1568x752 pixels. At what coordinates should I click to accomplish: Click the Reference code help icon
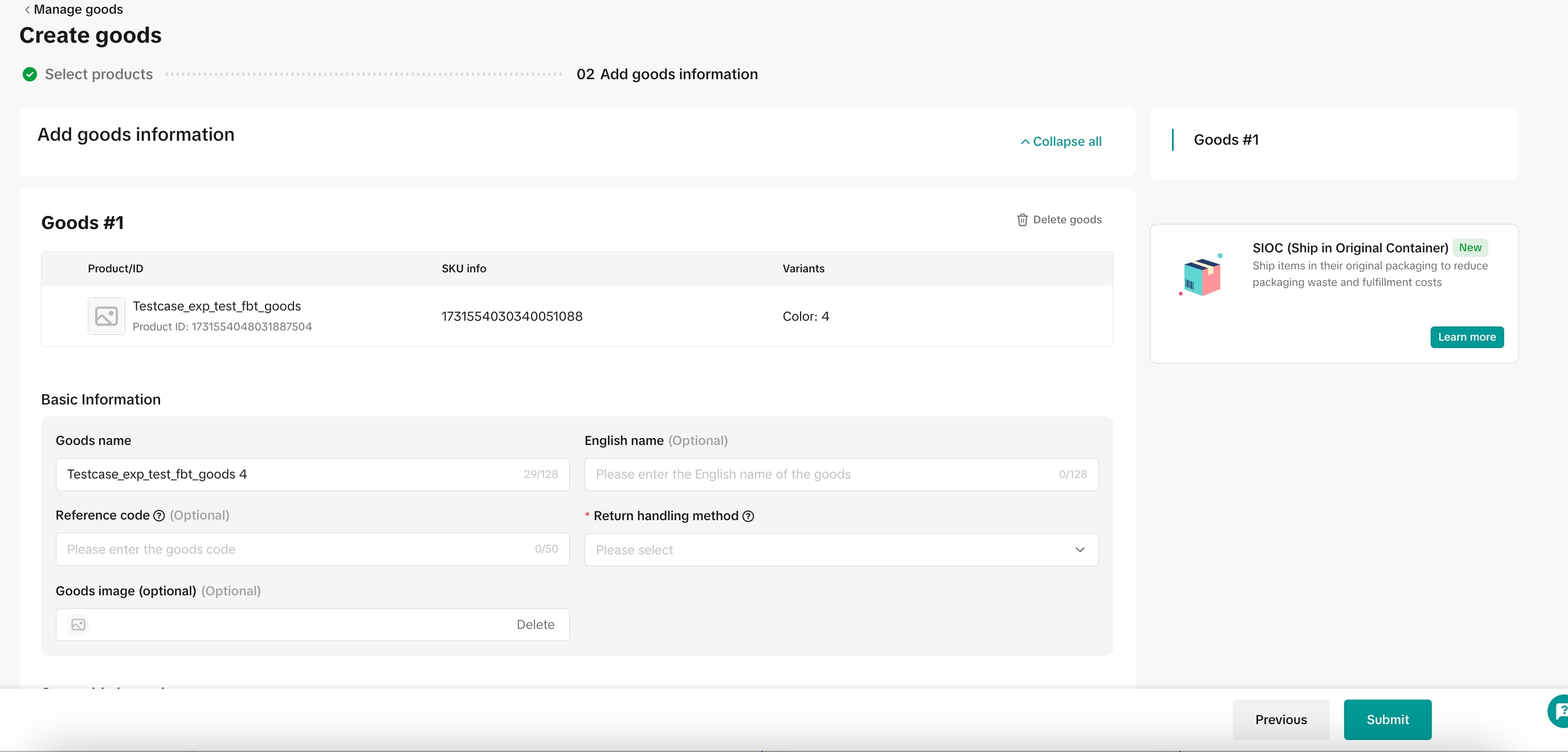pyautogui.click(x=159, y=516)
